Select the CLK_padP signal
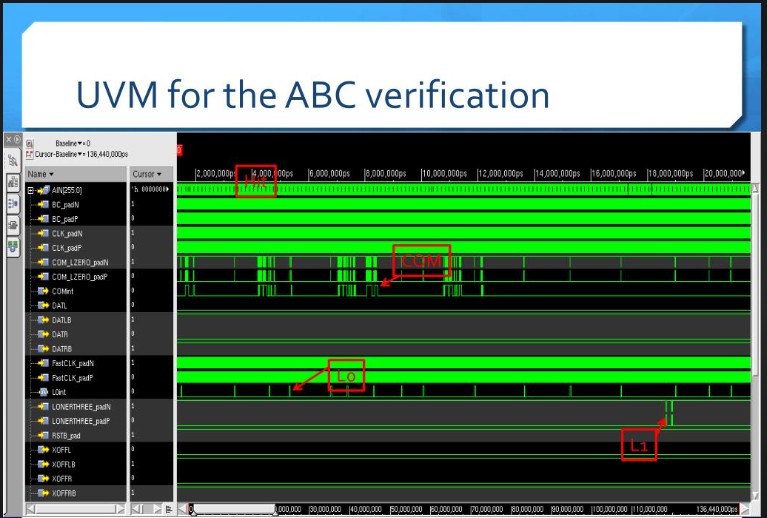The width and height of the screenshot is (767, 518). tap(67, 248)
